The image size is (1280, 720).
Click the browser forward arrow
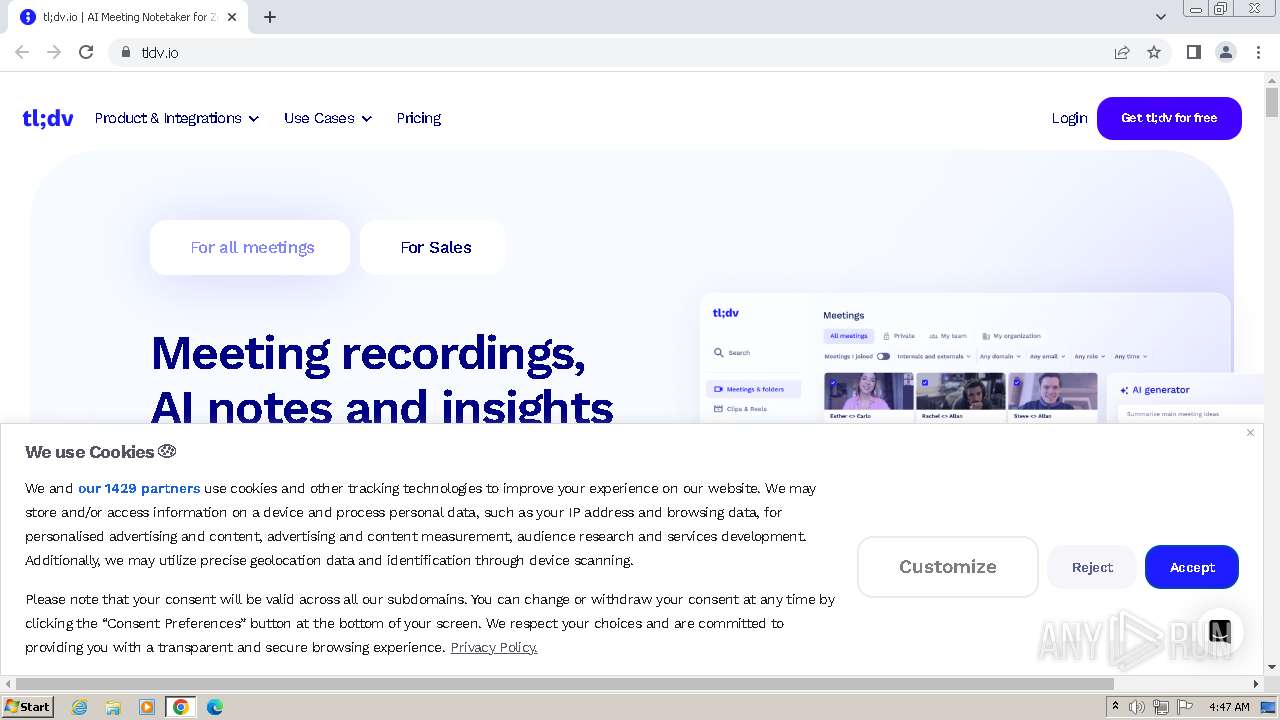pos(54,52)
